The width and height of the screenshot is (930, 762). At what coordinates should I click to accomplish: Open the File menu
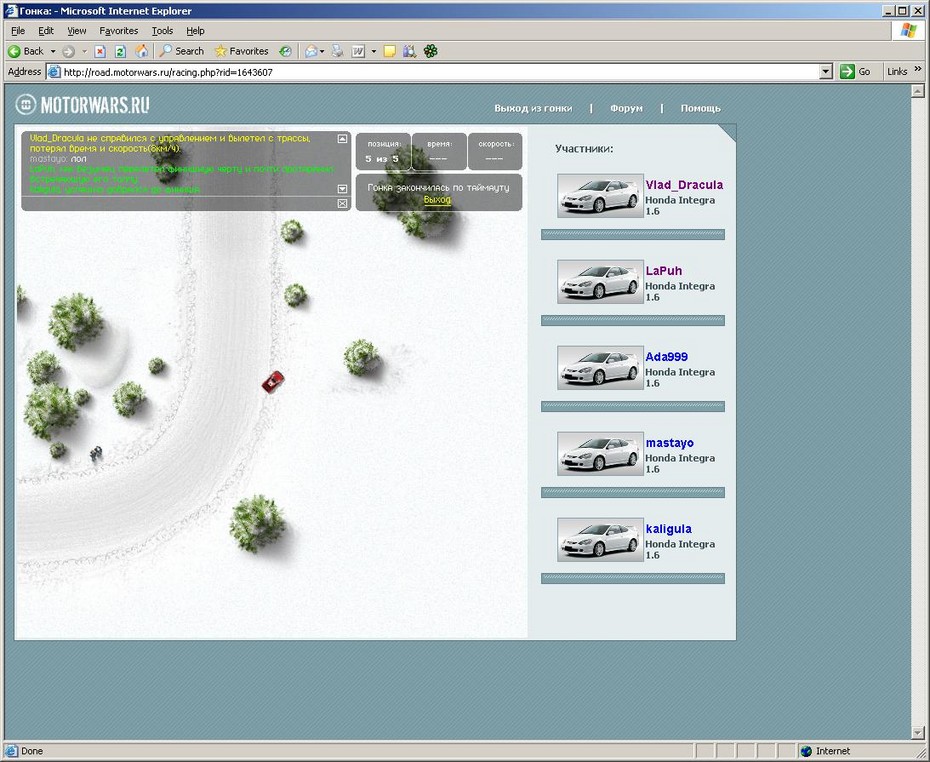coord(18,31)
